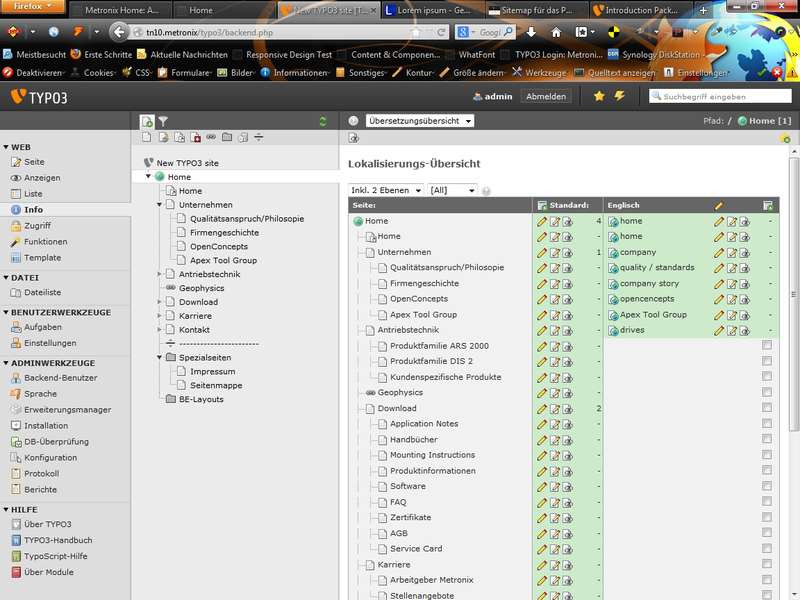Check the Englisch checkbox in the Download row

[x=767, y=408]
